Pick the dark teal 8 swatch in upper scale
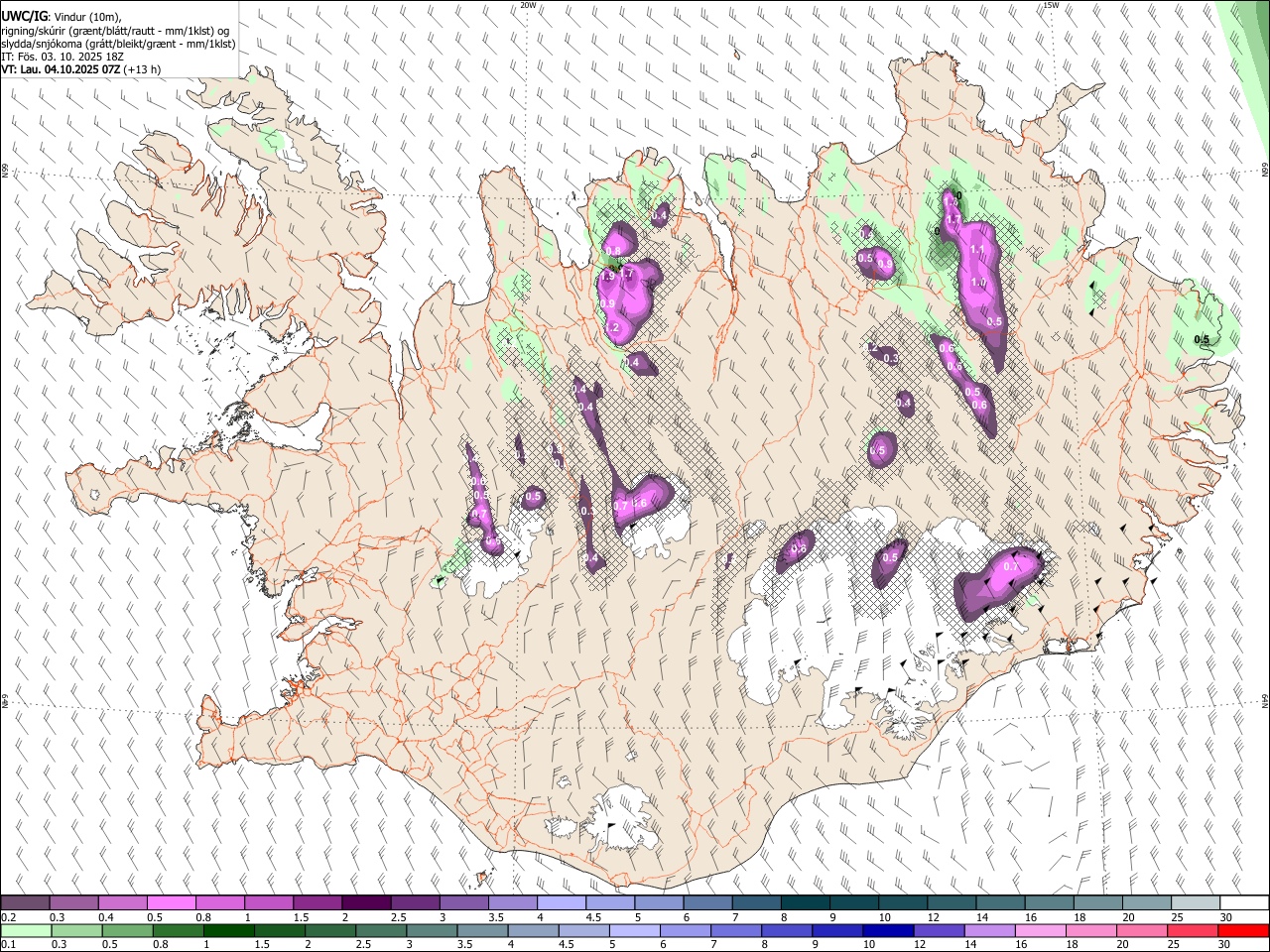 click(x=805, y=903)
